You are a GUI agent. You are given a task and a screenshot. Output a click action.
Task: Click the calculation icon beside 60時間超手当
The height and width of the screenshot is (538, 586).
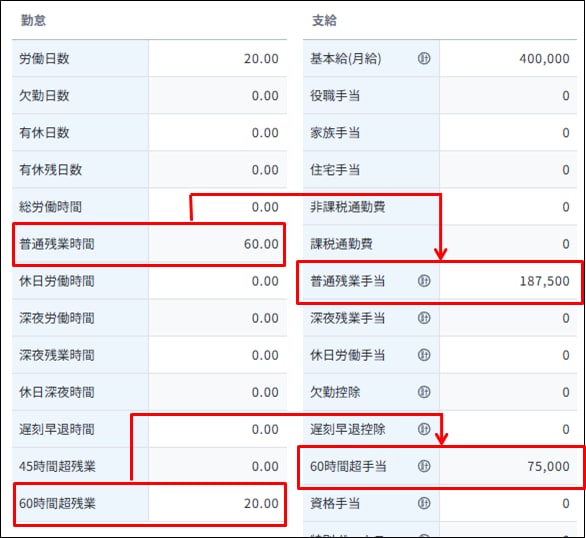tap(424, 466)
